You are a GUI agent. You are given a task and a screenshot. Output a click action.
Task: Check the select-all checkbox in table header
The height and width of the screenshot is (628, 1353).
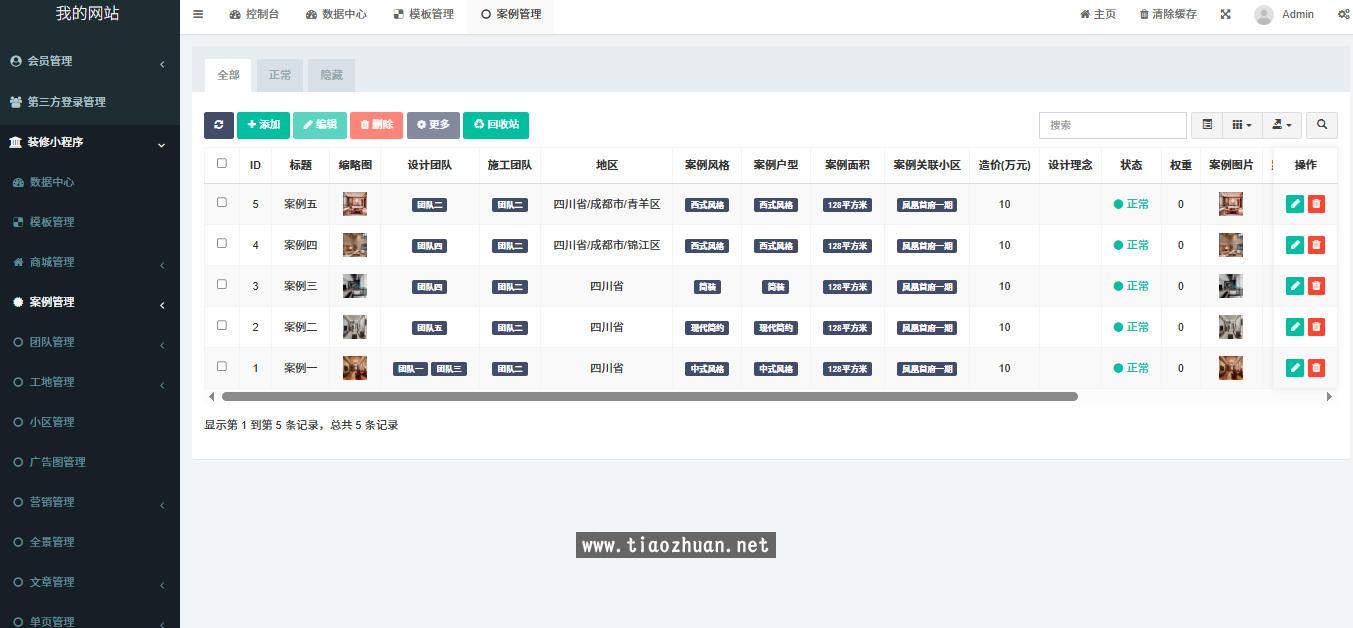222,163
